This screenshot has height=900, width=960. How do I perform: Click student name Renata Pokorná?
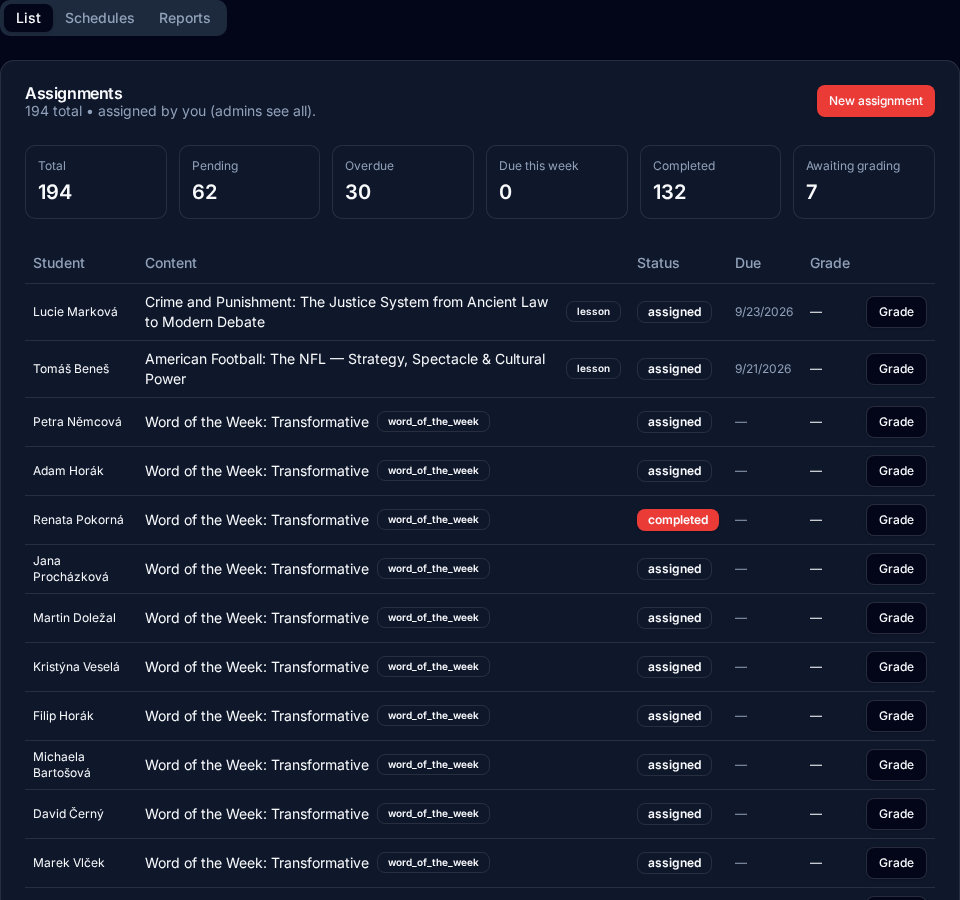[x=78, y=520]
